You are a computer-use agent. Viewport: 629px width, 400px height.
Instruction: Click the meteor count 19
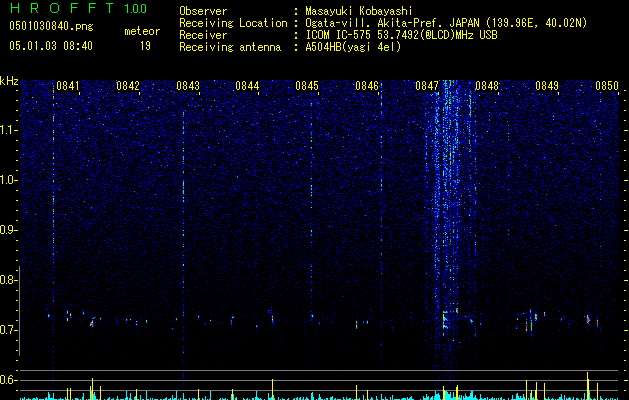tap(145, 46)
